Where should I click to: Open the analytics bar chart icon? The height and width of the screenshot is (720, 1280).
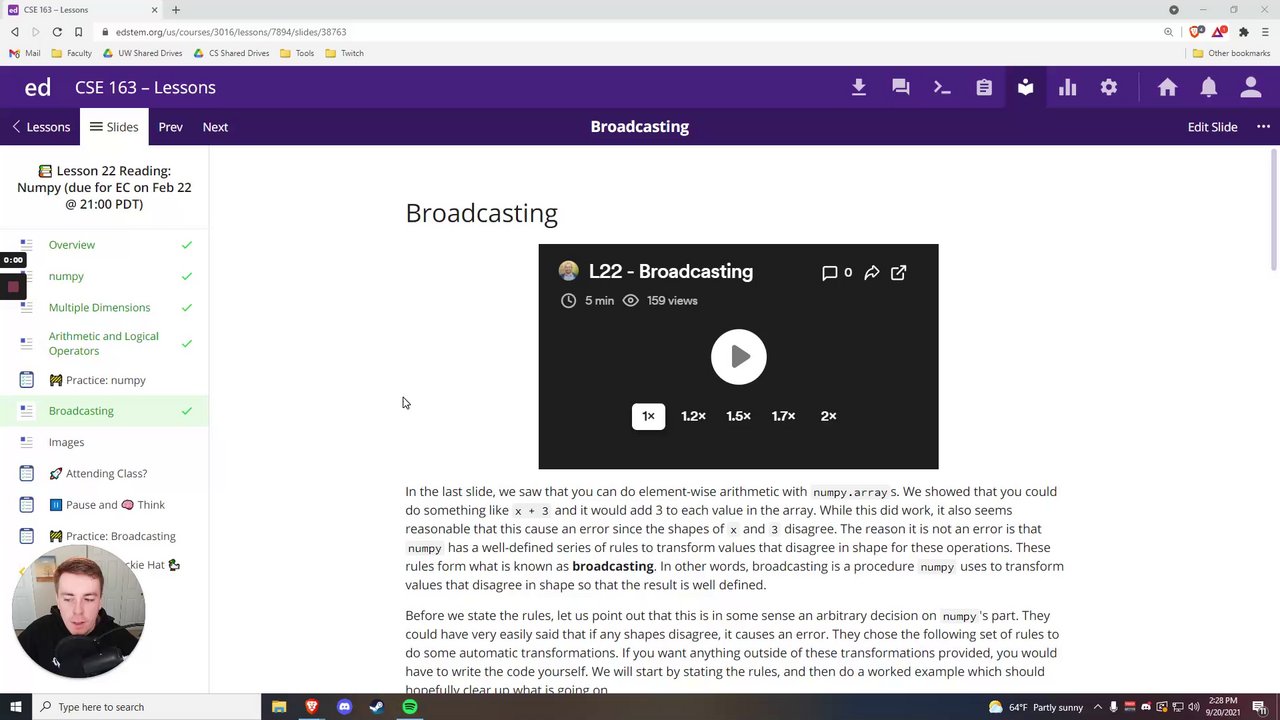(x=1067, y=87)
